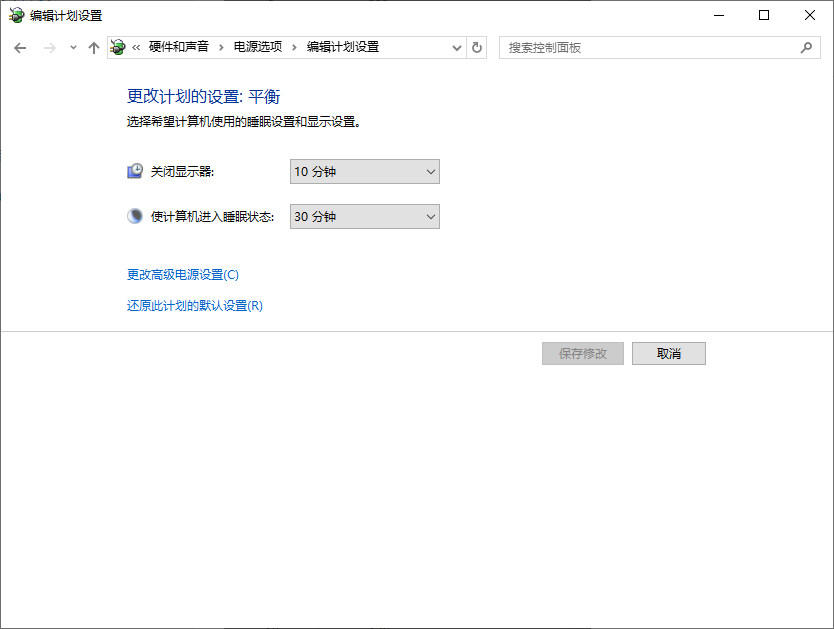Click the refresh icon in the address bar

coord(477,47)
